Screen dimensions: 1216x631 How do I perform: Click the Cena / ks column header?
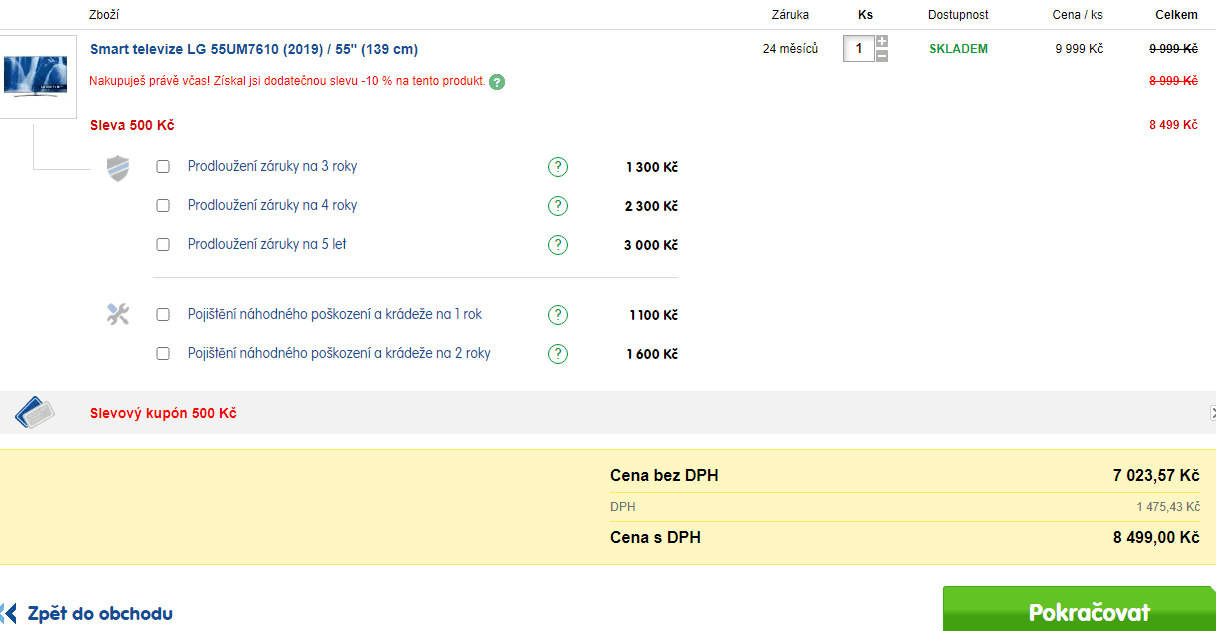[x=1078, y=15]
